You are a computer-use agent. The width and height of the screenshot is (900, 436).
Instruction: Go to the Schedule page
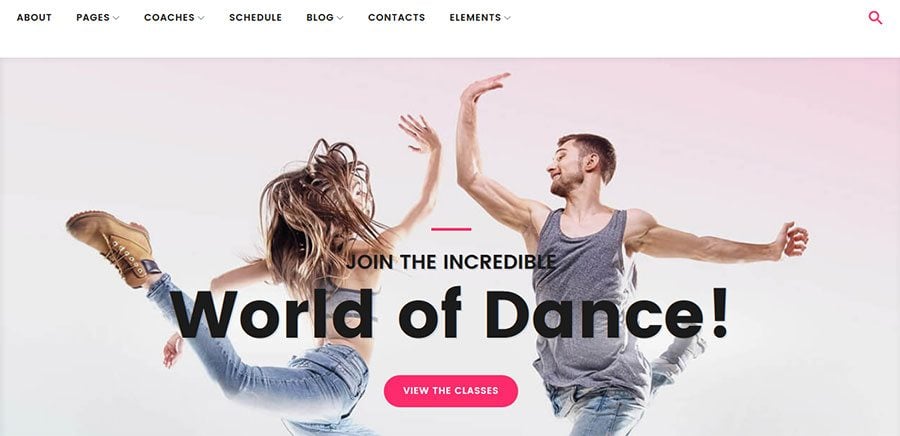point(255,18)
